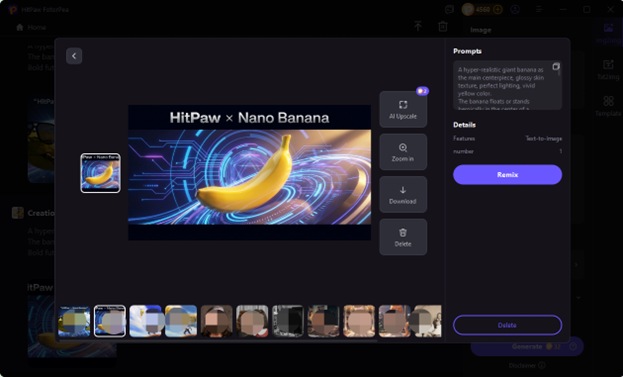This screenshot has height=377, width=623.
Task: Click the Details heading
Action: click(x=464, y=125)
